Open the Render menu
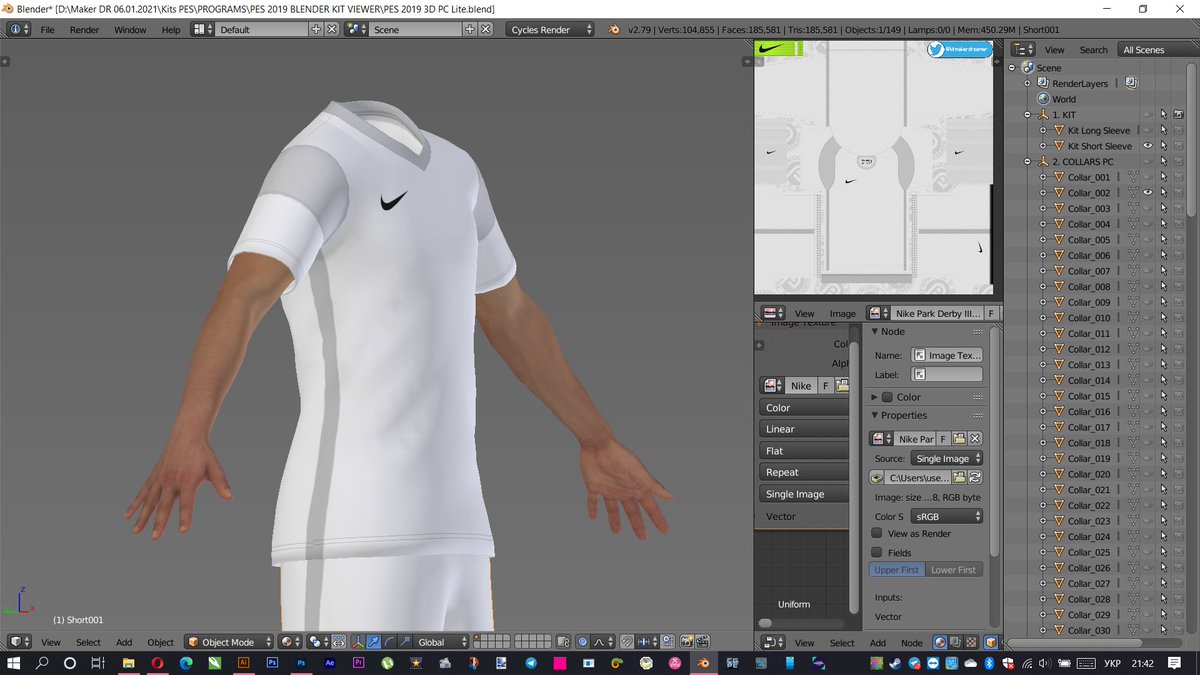The image size is (1200, 675). click(x=84, y=30)
